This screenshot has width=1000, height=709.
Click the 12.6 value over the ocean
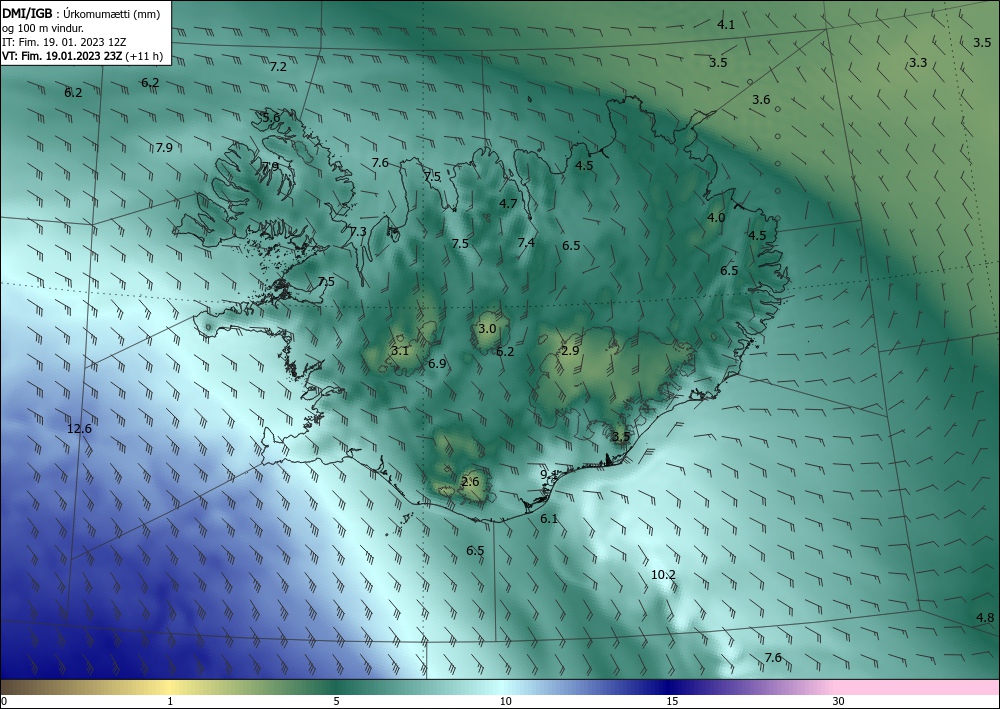(x=79, y=428)
